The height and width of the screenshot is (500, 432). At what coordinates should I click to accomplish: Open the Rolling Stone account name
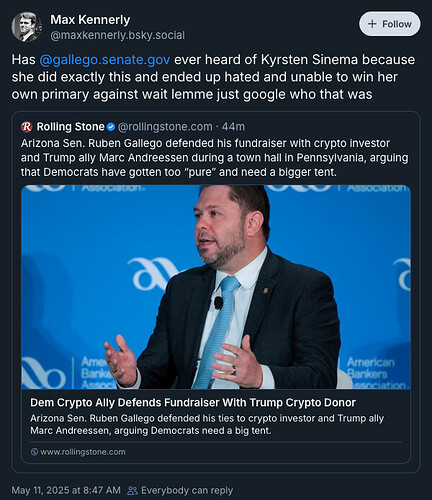click(x=70, y=127)
